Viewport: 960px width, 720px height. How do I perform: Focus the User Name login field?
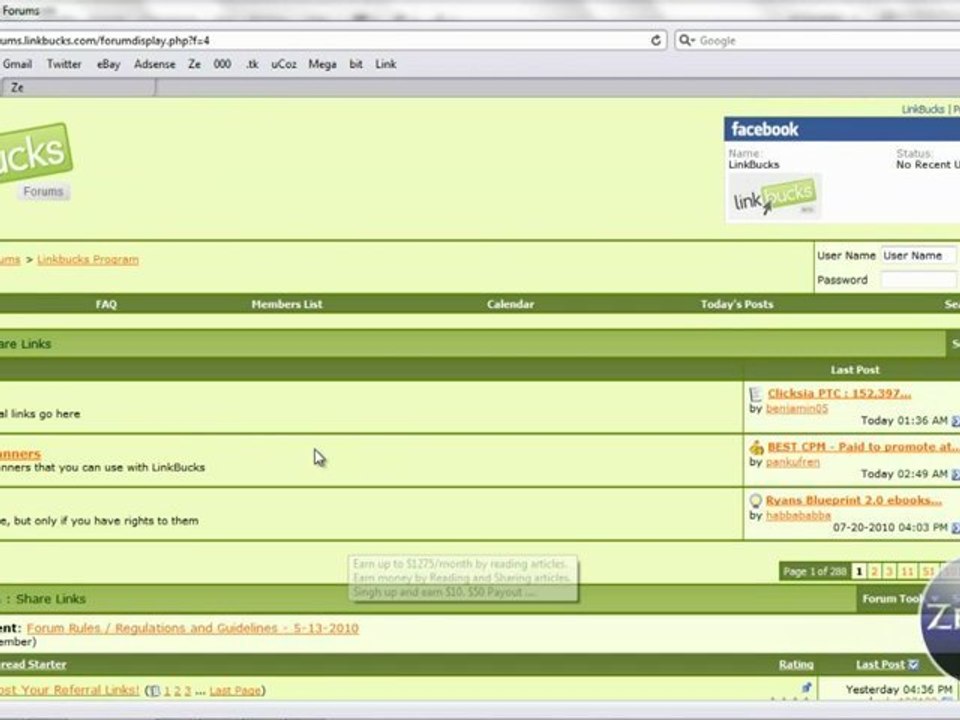coord(918,255)
